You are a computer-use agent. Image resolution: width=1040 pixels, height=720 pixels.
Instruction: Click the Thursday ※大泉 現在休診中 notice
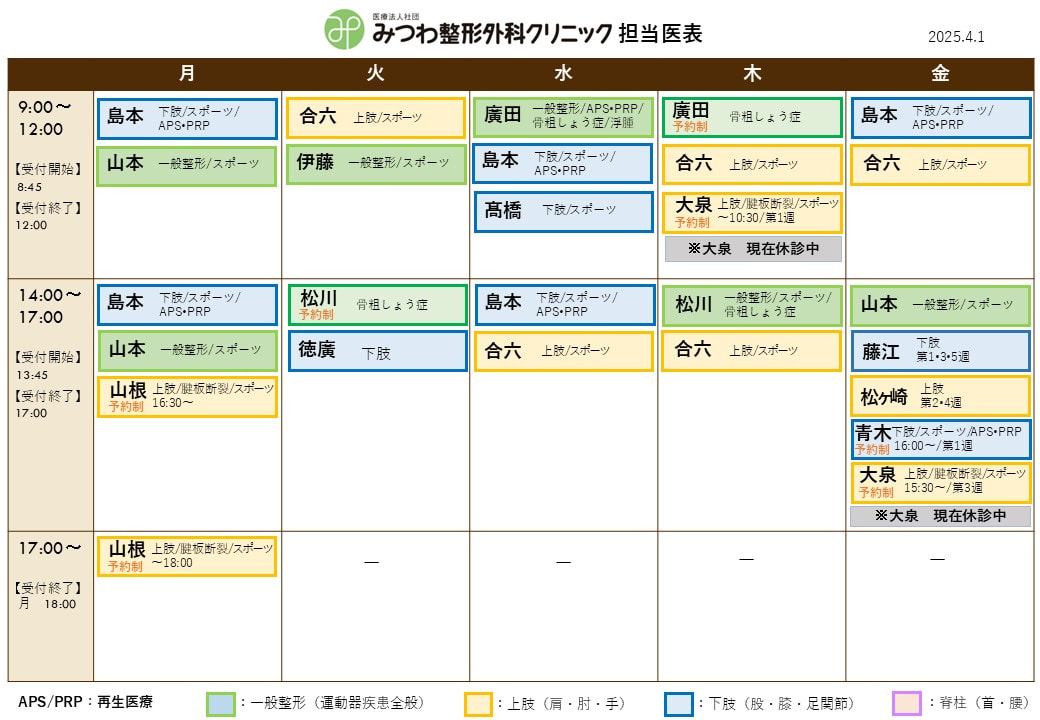click(x=752, y=249)
